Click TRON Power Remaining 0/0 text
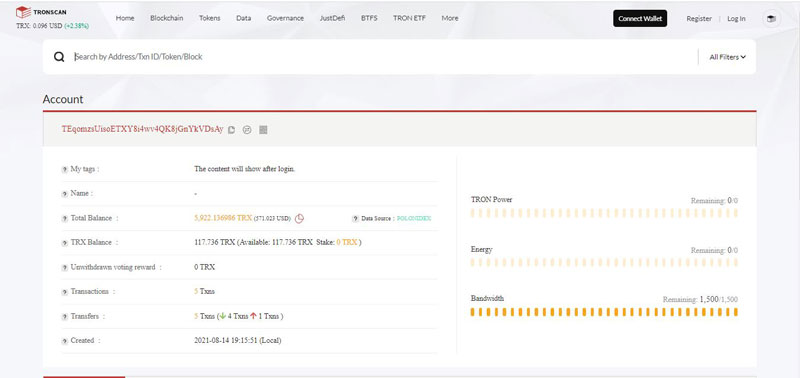The width and height of the screenshot is (800, 378). point(714,200)
